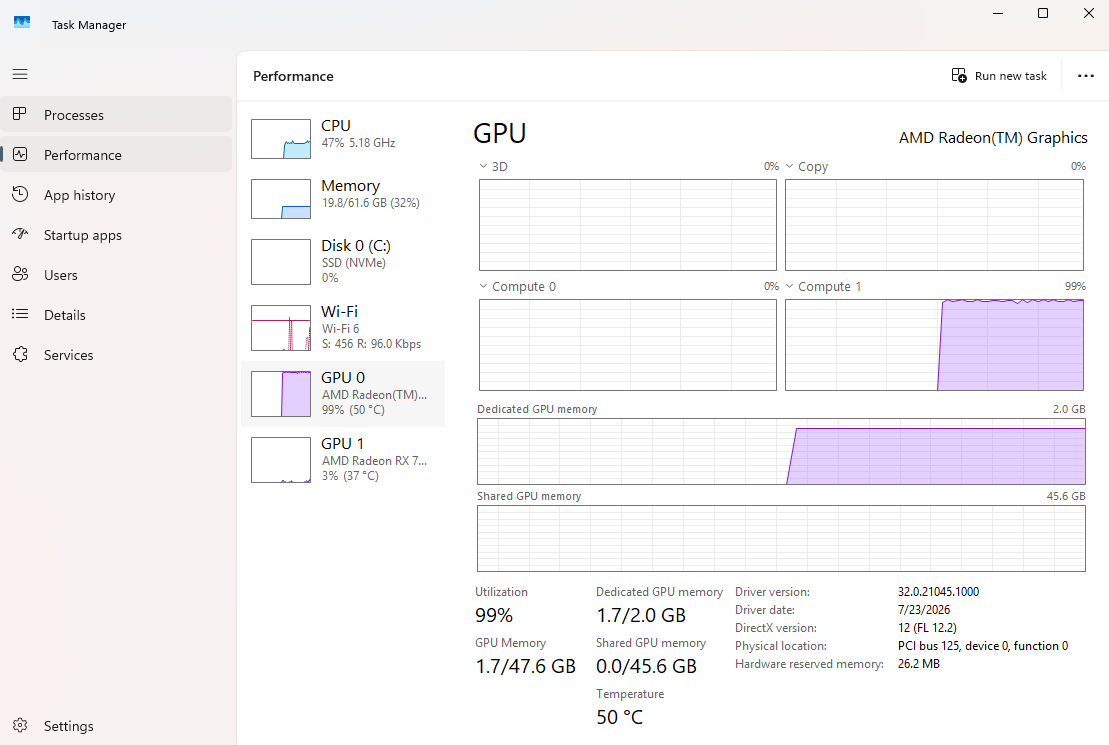Click the Startup apps gauge icon
This screenshot has width=1109, height=745.
point(20,234)
